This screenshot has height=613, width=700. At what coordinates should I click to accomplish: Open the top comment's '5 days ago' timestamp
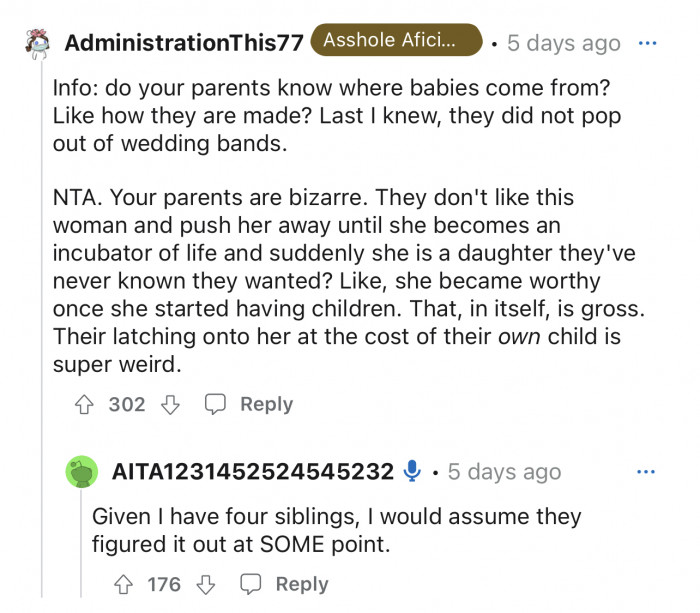click(x=563, y=43)
